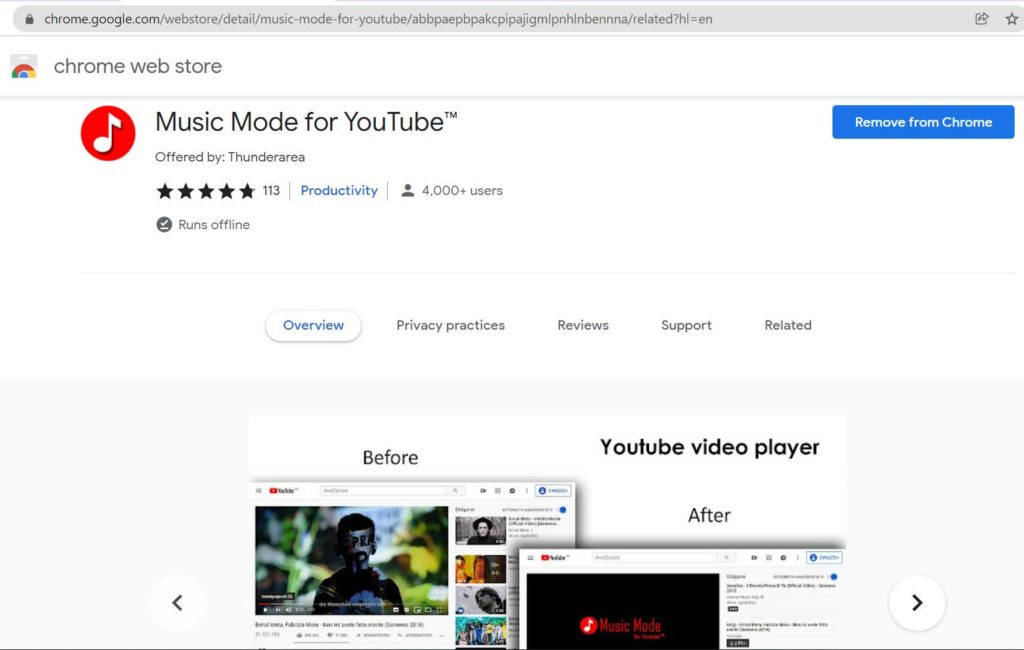Click the '4,000+ users' text
The image size is (1024, 650).
(x=462, y=191)
